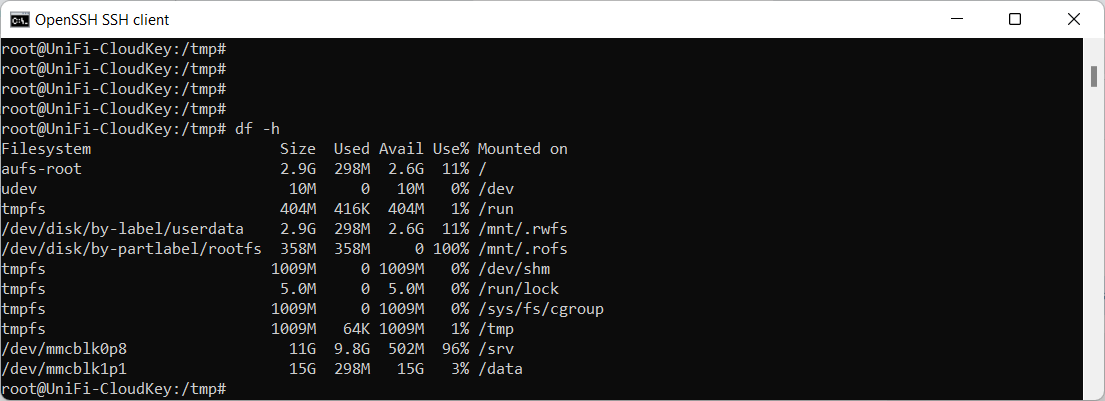Image resolution: width=1105 pixels, height=401 pixels.
Task: Click the /dev/mmcblk0p8 device name
Action: (64, 349)
